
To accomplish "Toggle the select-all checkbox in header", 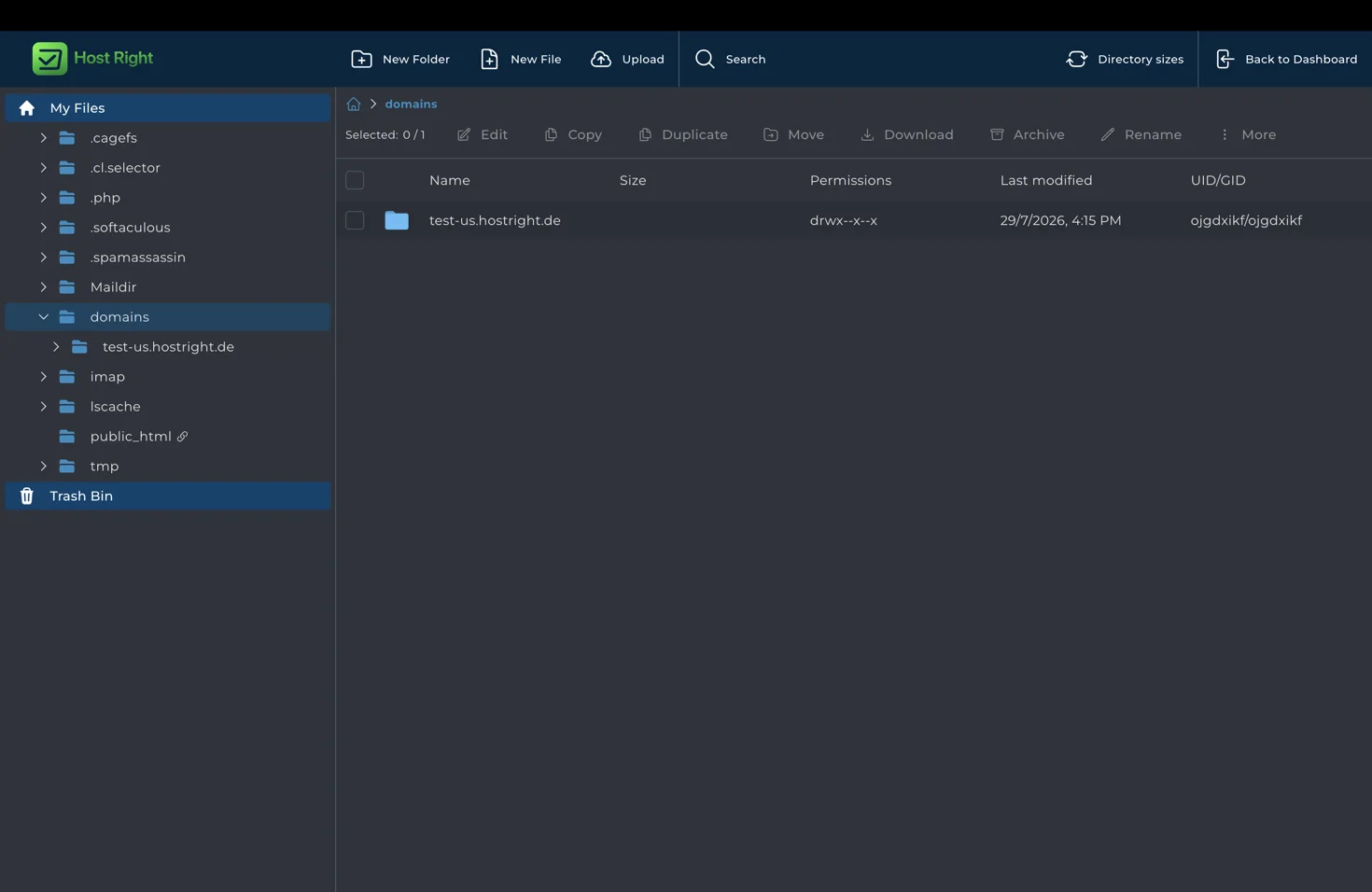I will [x=355, y=180].
